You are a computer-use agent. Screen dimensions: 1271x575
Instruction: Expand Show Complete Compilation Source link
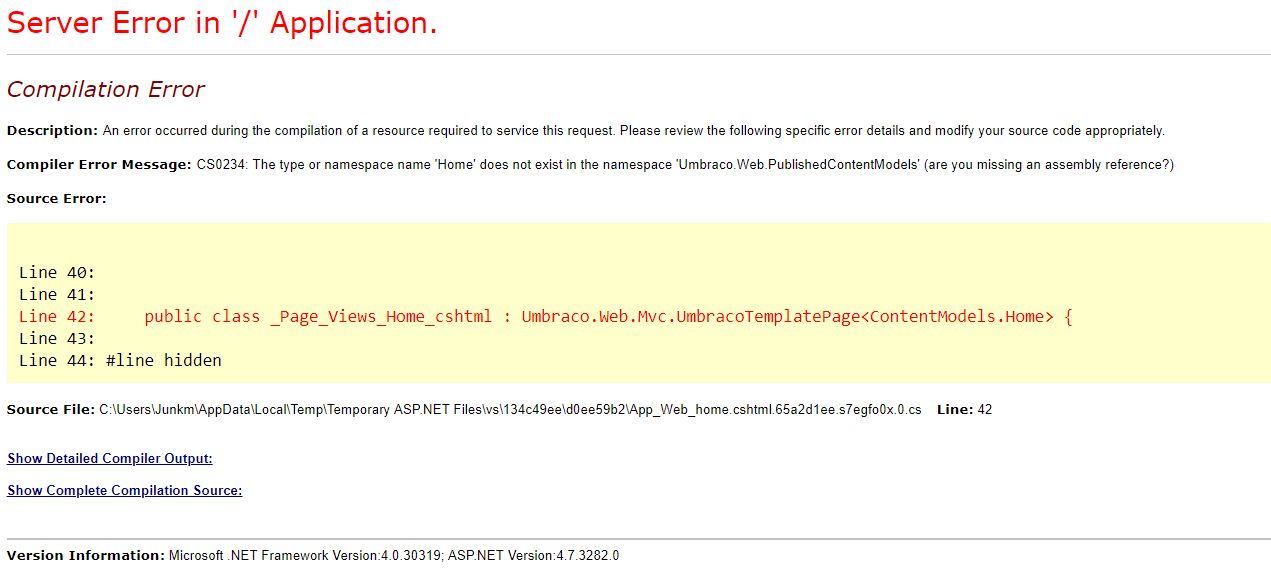(x=125, y=490)
